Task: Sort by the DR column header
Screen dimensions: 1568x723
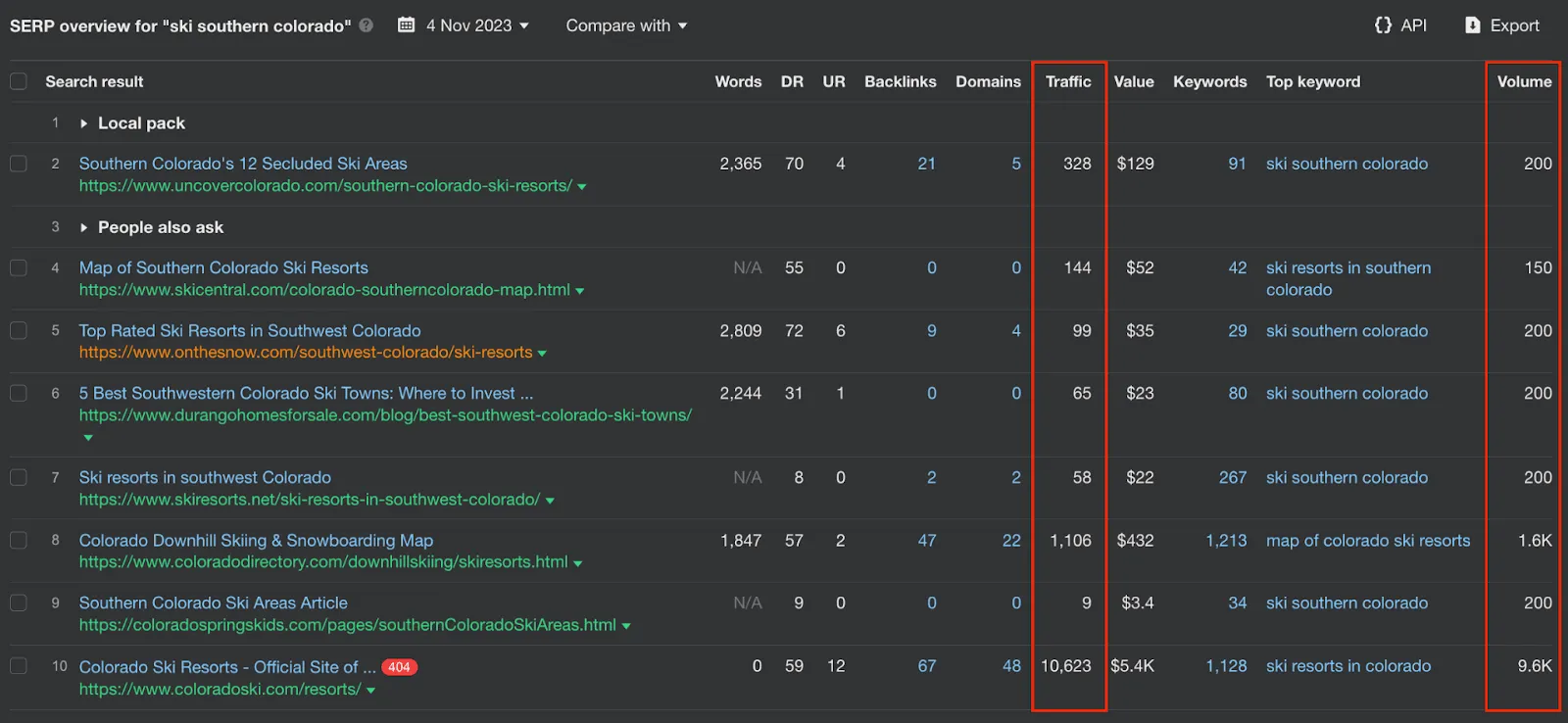Action: pos(792,81)
